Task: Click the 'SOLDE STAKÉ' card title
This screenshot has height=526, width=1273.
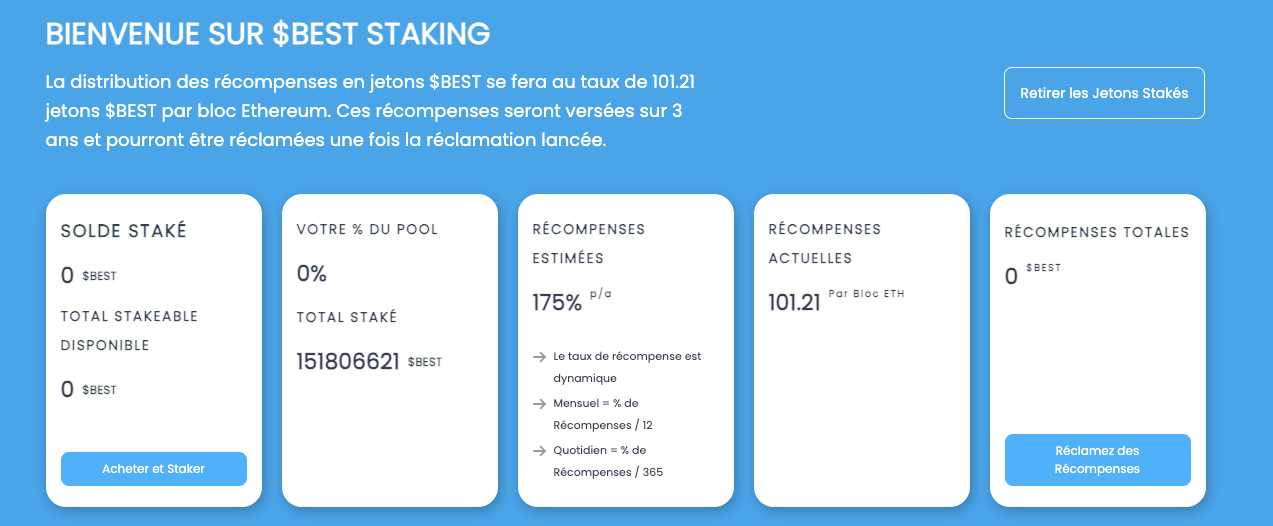Action: [x=124, y=231]
